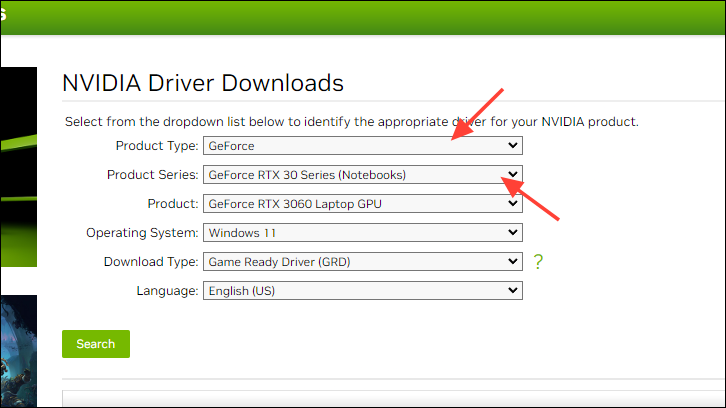Click the "Download Type:" label
Viewport: 726px width, 408px height.
point(150,262)
